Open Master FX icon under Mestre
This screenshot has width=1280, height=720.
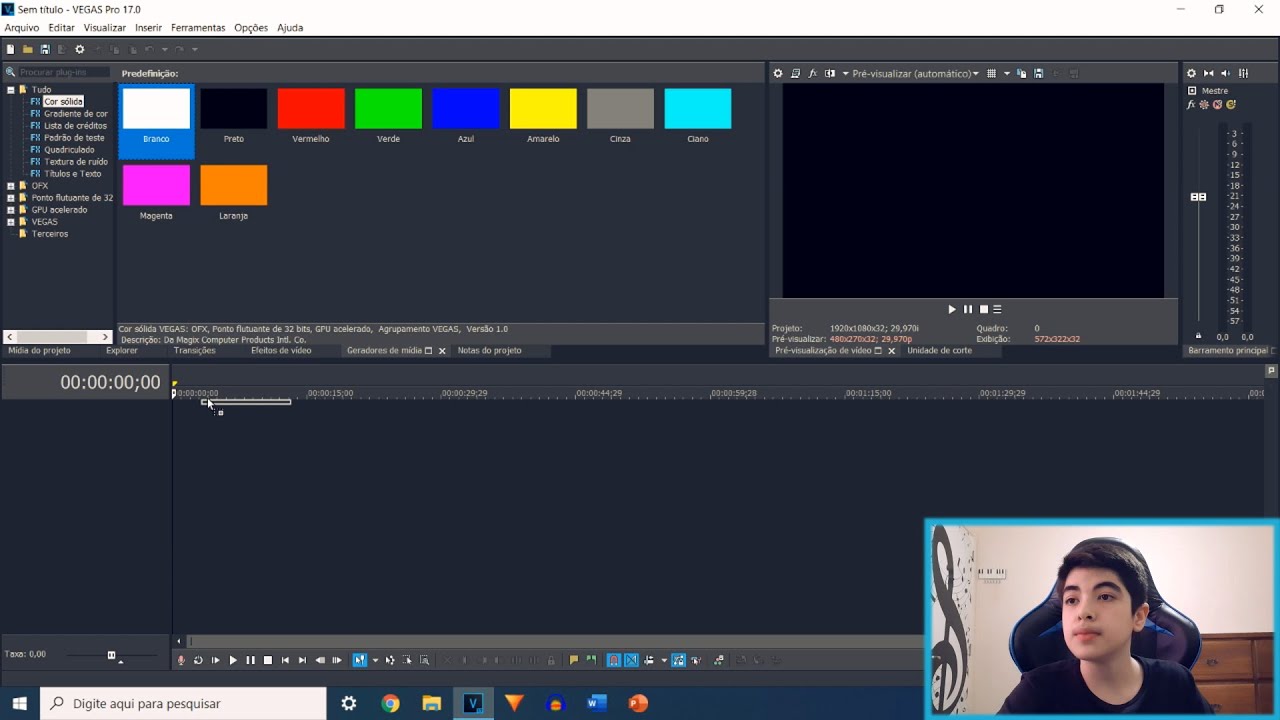pos(1192,104)
